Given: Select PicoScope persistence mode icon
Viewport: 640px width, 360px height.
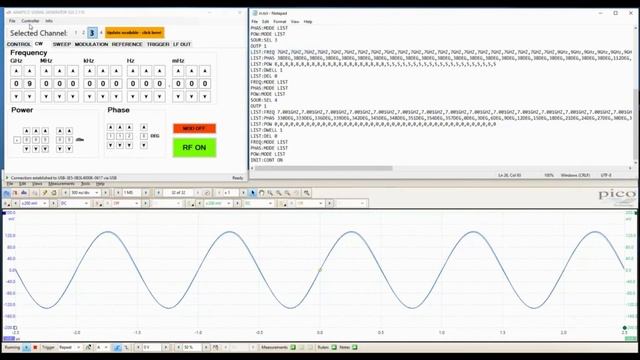Looking at the screenshot, I should coord(15,193).
